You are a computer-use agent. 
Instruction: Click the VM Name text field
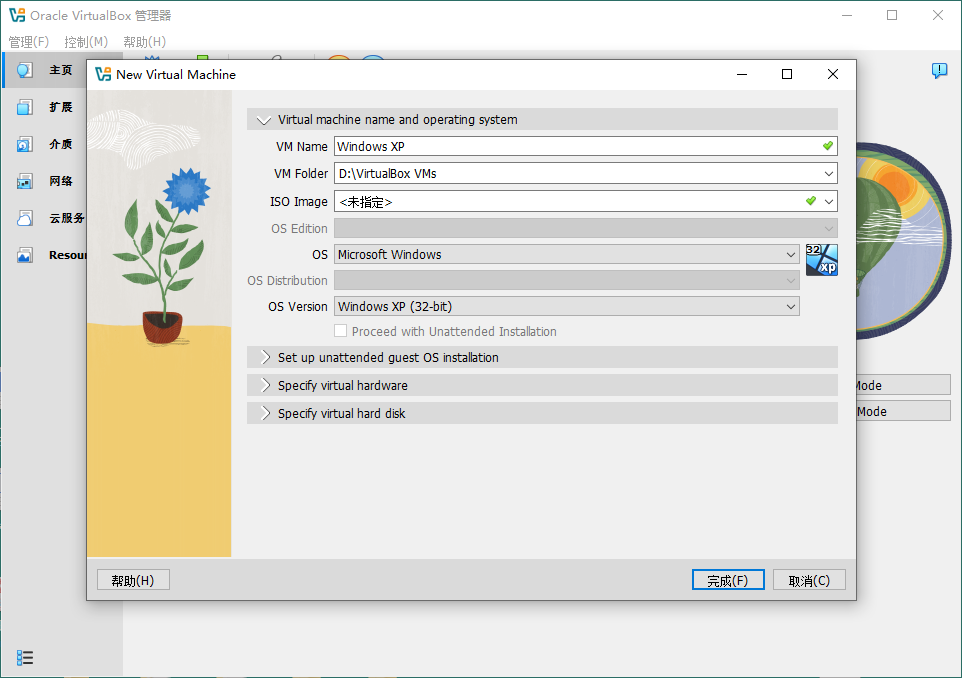pos(575,146)
